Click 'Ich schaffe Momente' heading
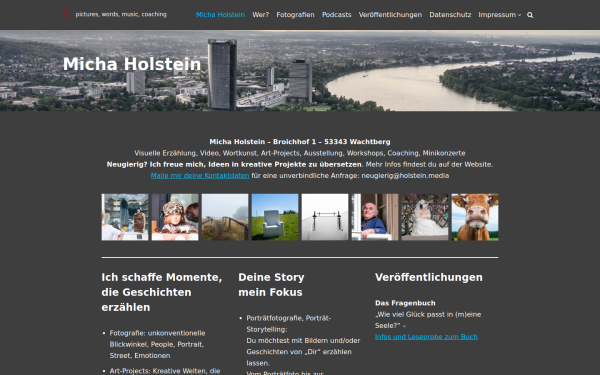Image resolution: width=600 pixels, height=375 pixels. pos(161,292)
